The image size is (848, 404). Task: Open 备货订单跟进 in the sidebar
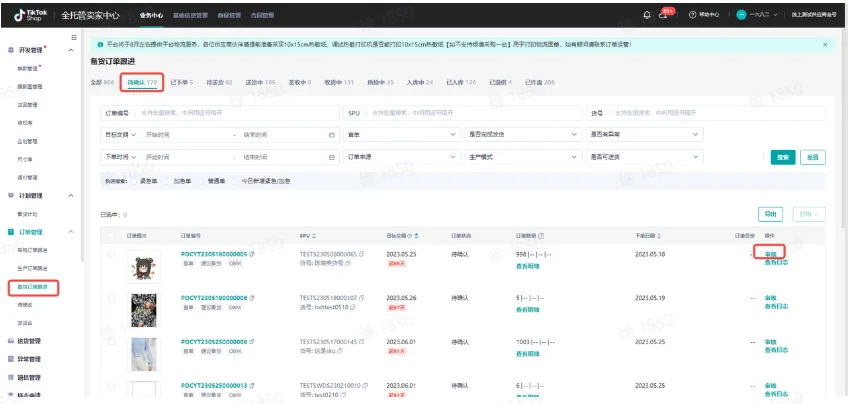coord(33,287)
